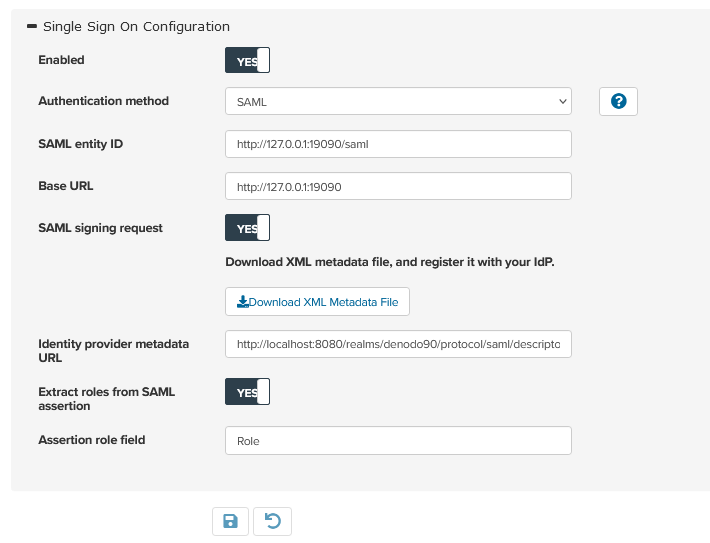Click the Single Sign On Configuration heading
Image resolution: width=710 pixels, height=543 pixels.
click(x=136, y=27)
